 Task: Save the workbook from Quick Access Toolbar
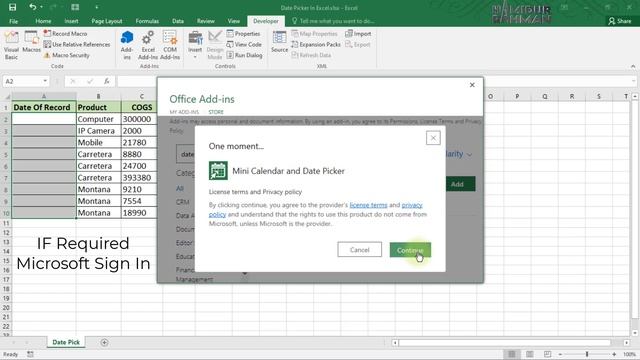click(x=12, y=7)
